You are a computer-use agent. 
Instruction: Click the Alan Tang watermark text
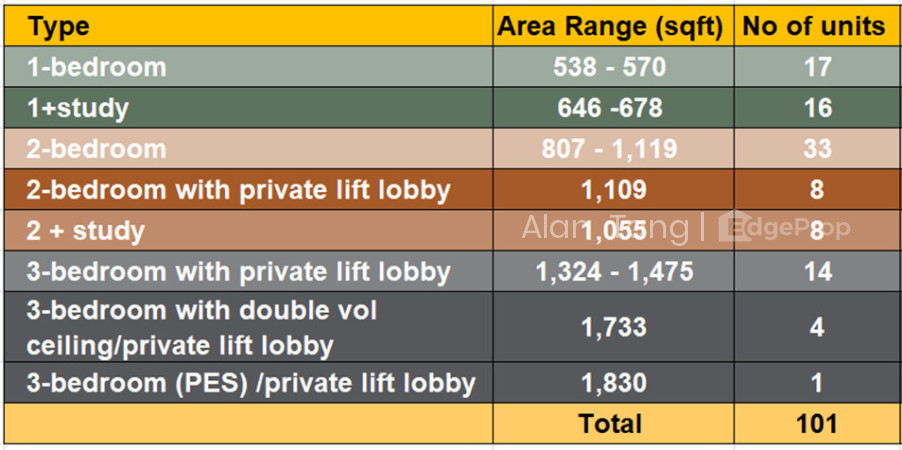point(605,227)
